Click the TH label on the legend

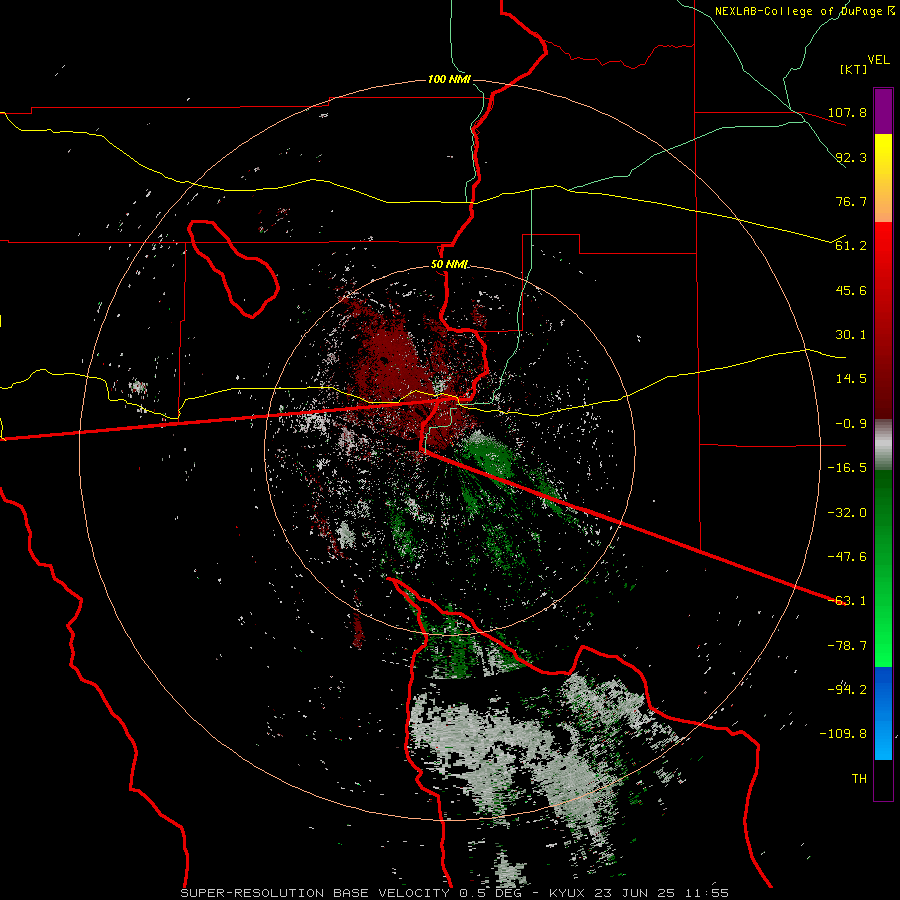859,779
